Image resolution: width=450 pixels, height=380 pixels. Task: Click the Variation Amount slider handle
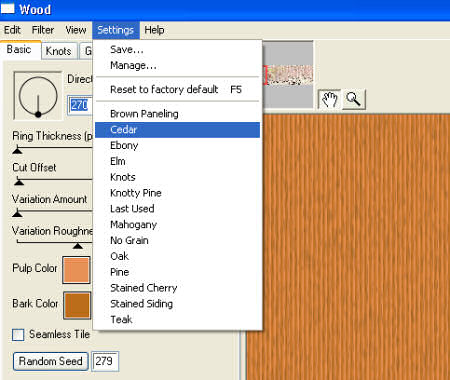point(17,213)
